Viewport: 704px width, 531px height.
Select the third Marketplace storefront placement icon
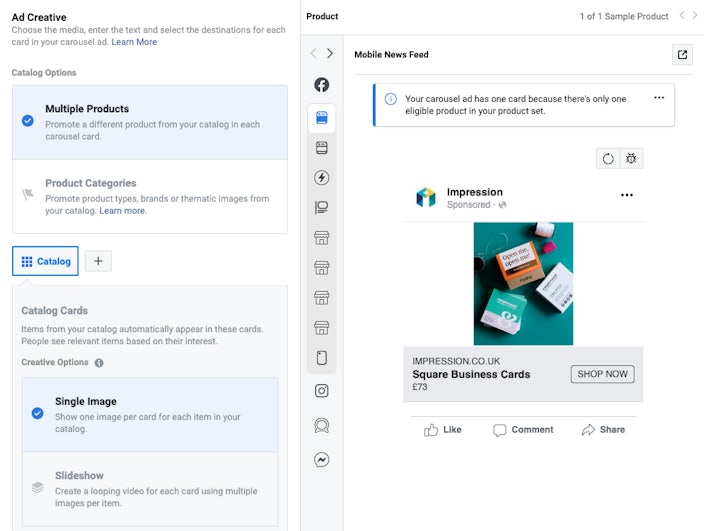(x=321, y=298)
